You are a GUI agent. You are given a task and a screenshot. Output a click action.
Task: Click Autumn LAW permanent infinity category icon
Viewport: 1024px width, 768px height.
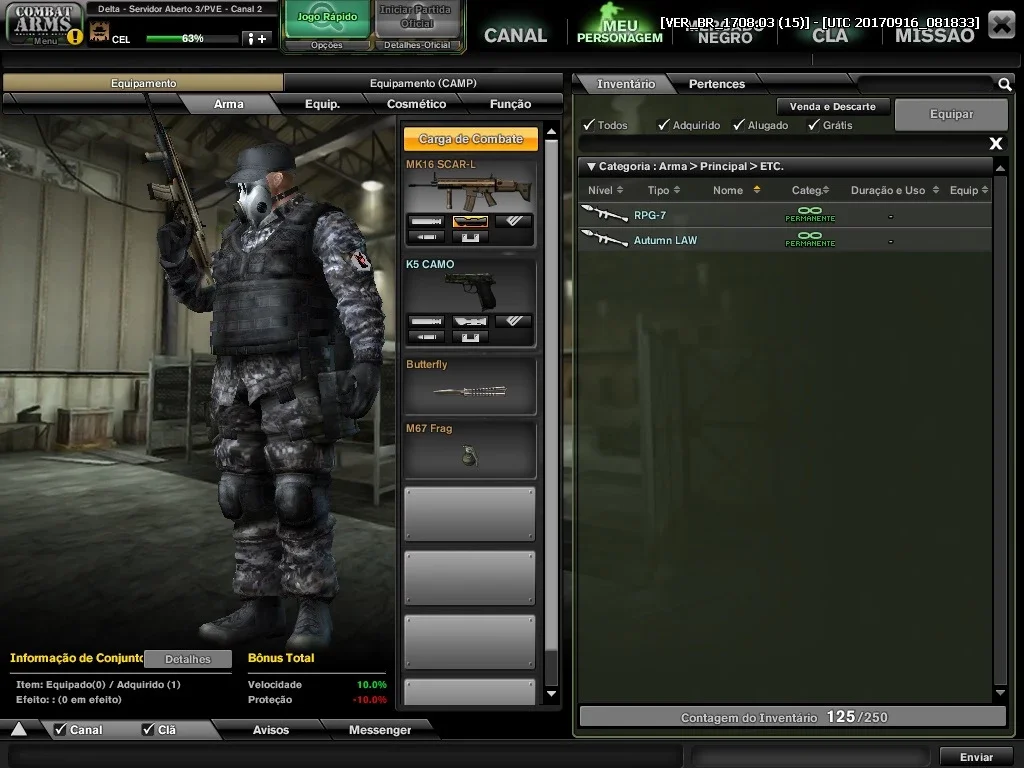coord(810,239)
